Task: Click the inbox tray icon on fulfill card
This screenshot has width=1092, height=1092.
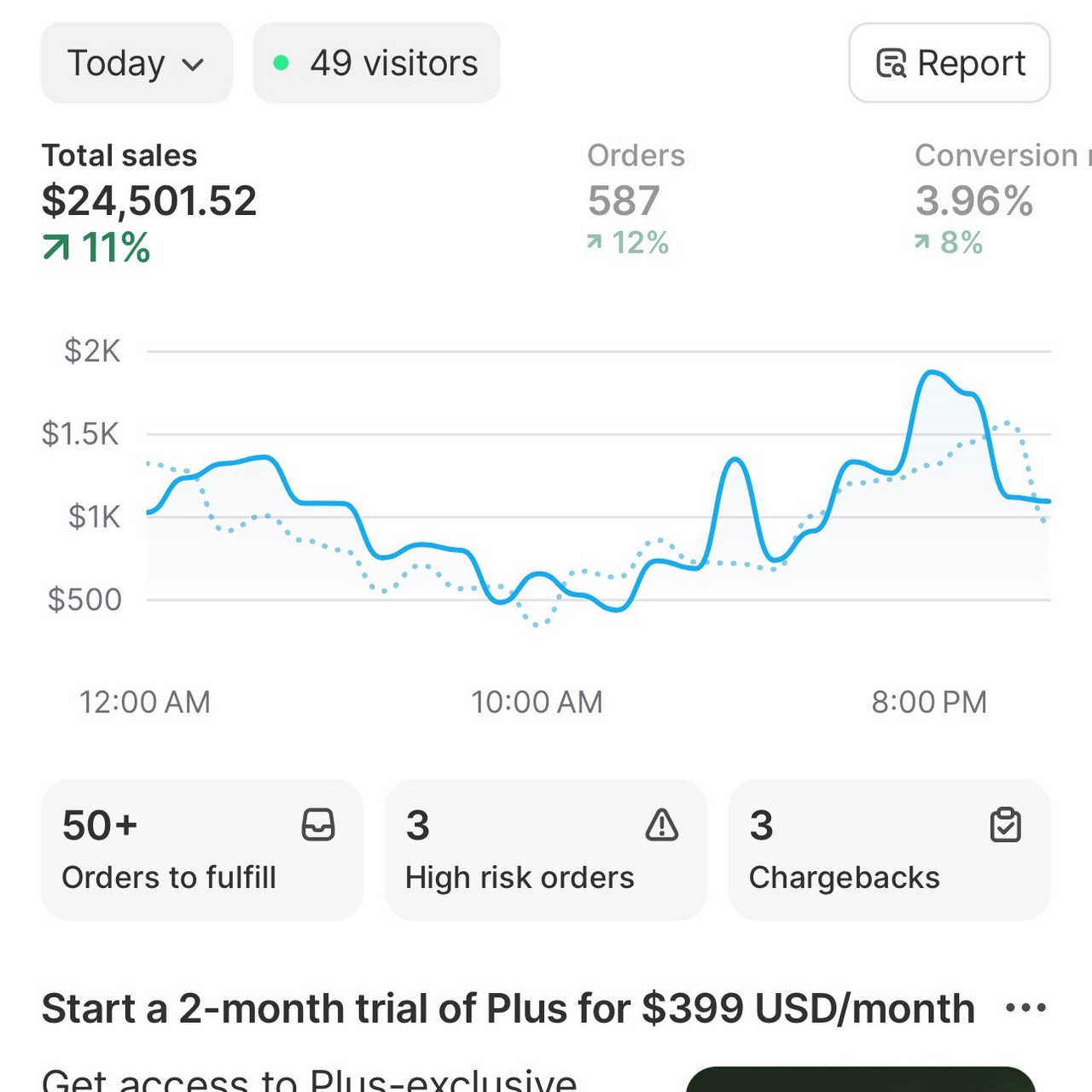Action: click(x=318, y=825)
